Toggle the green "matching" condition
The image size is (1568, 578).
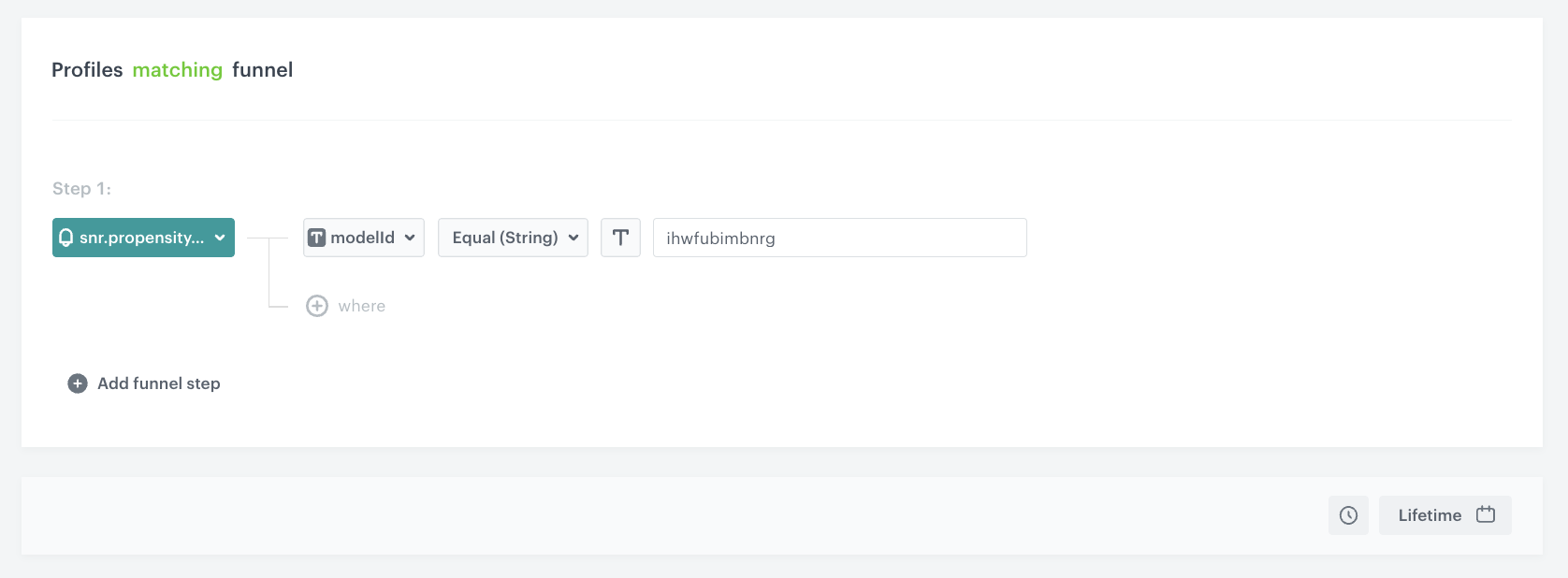(178, 70)
